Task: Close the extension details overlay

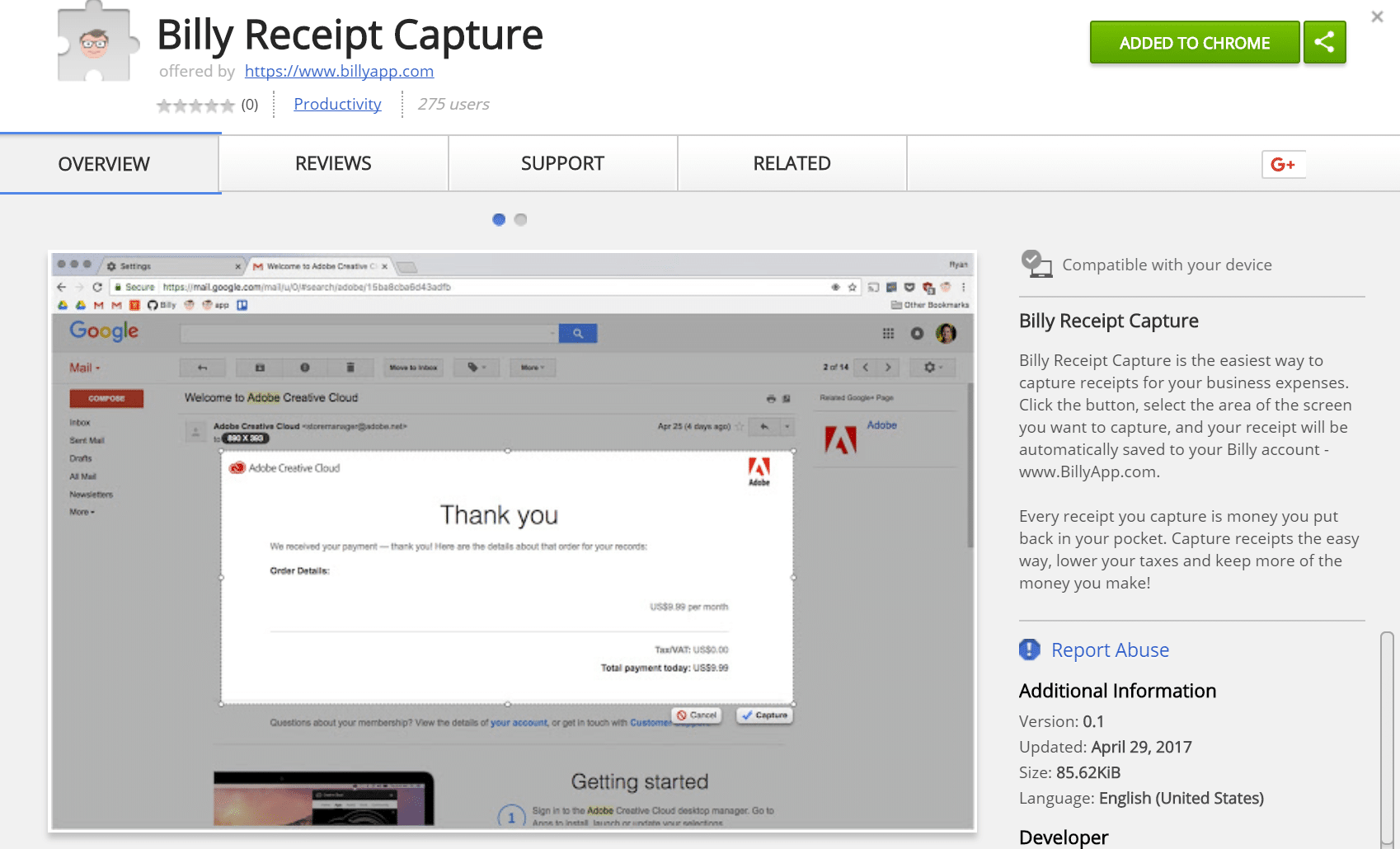Action: (x=1377, y=16)
